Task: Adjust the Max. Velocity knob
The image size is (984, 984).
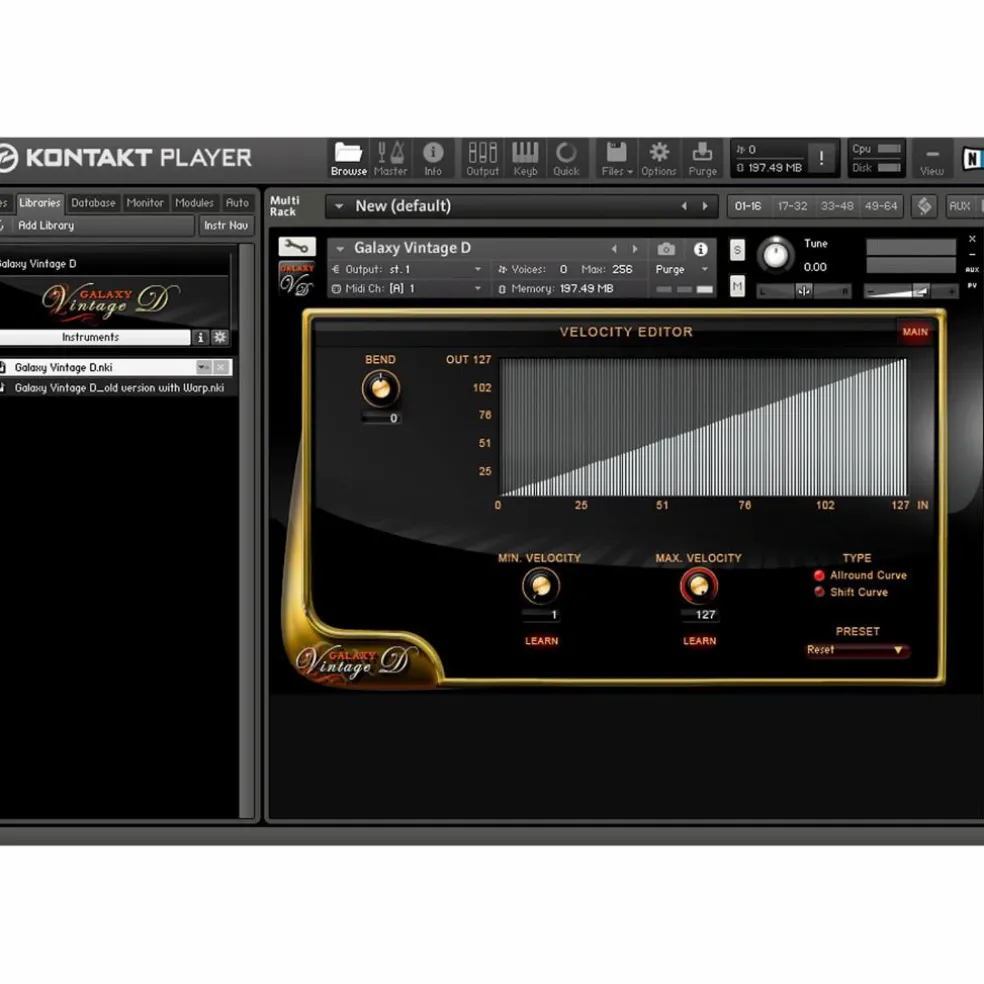Action: (698, 586)
